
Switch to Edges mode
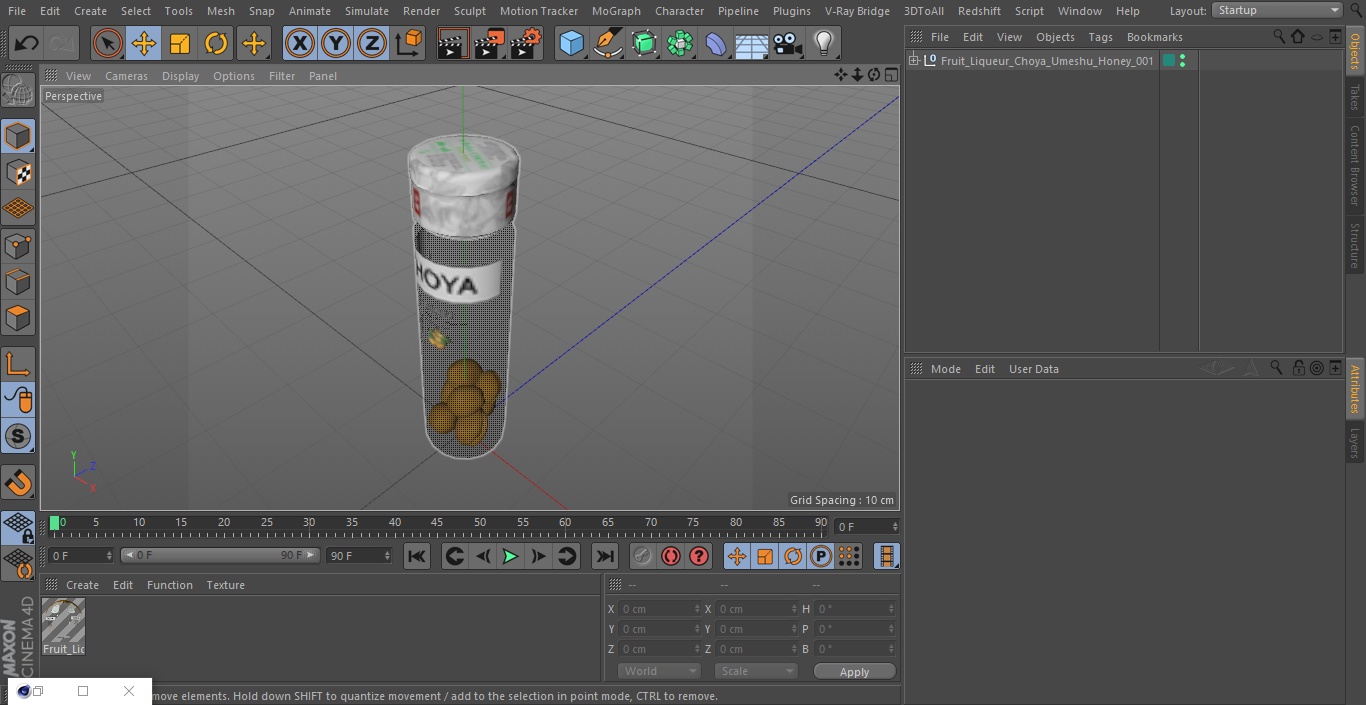pos(18,281)
